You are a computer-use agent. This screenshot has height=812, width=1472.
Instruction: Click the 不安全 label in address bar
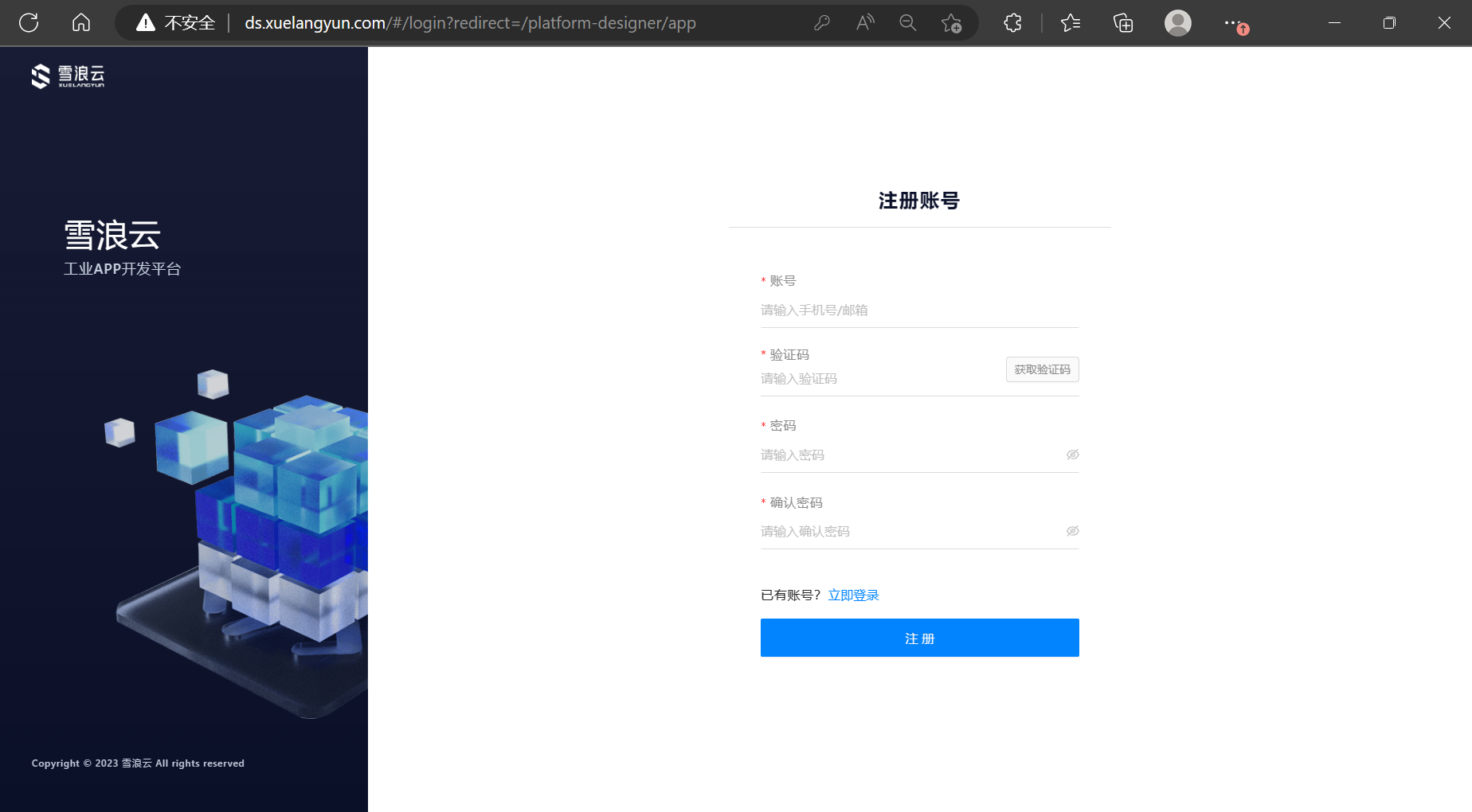coord(190,23)
